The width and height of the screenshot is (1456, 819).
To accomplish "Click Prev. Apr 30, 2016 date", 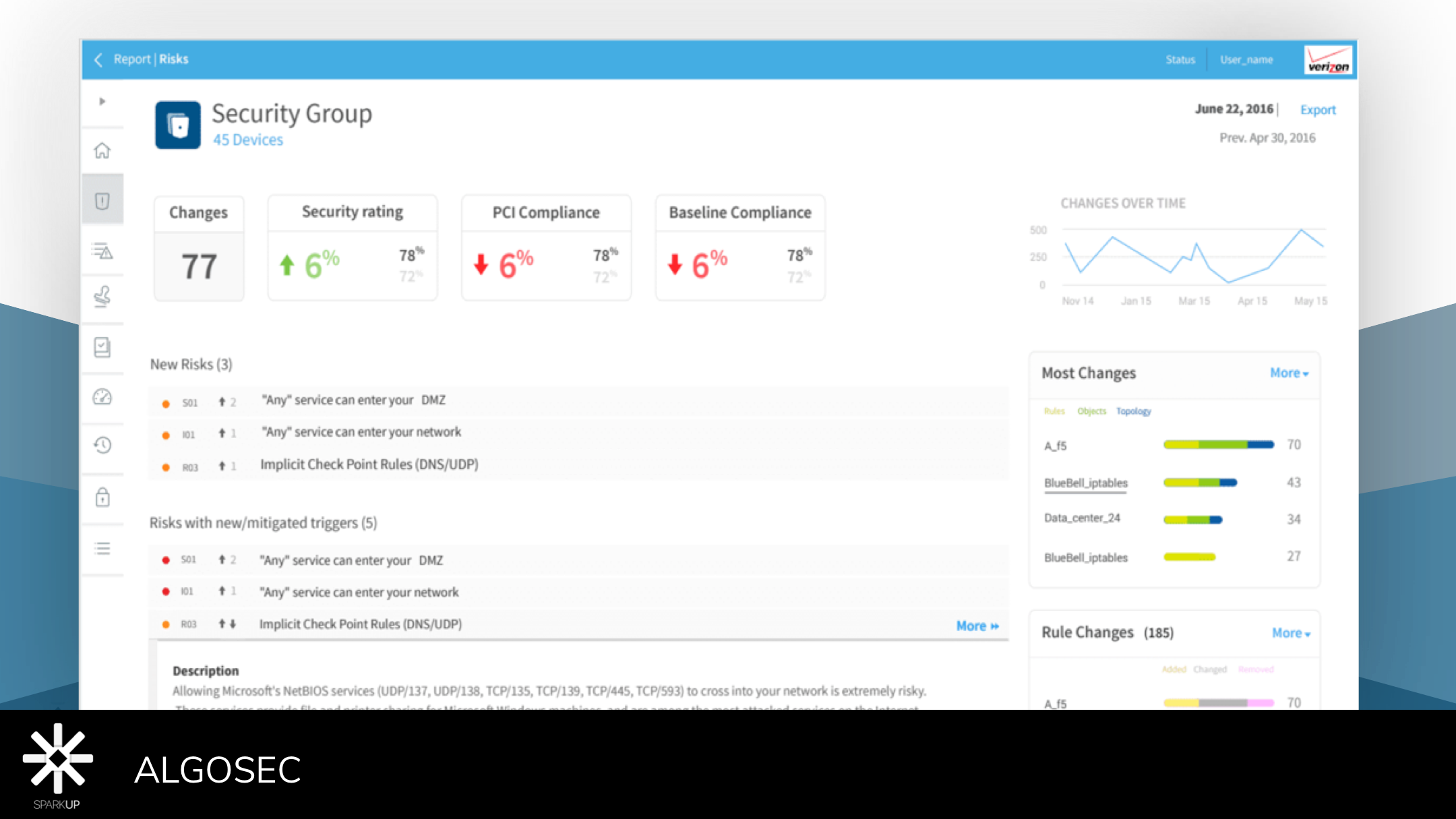I will click(1267, 138).
